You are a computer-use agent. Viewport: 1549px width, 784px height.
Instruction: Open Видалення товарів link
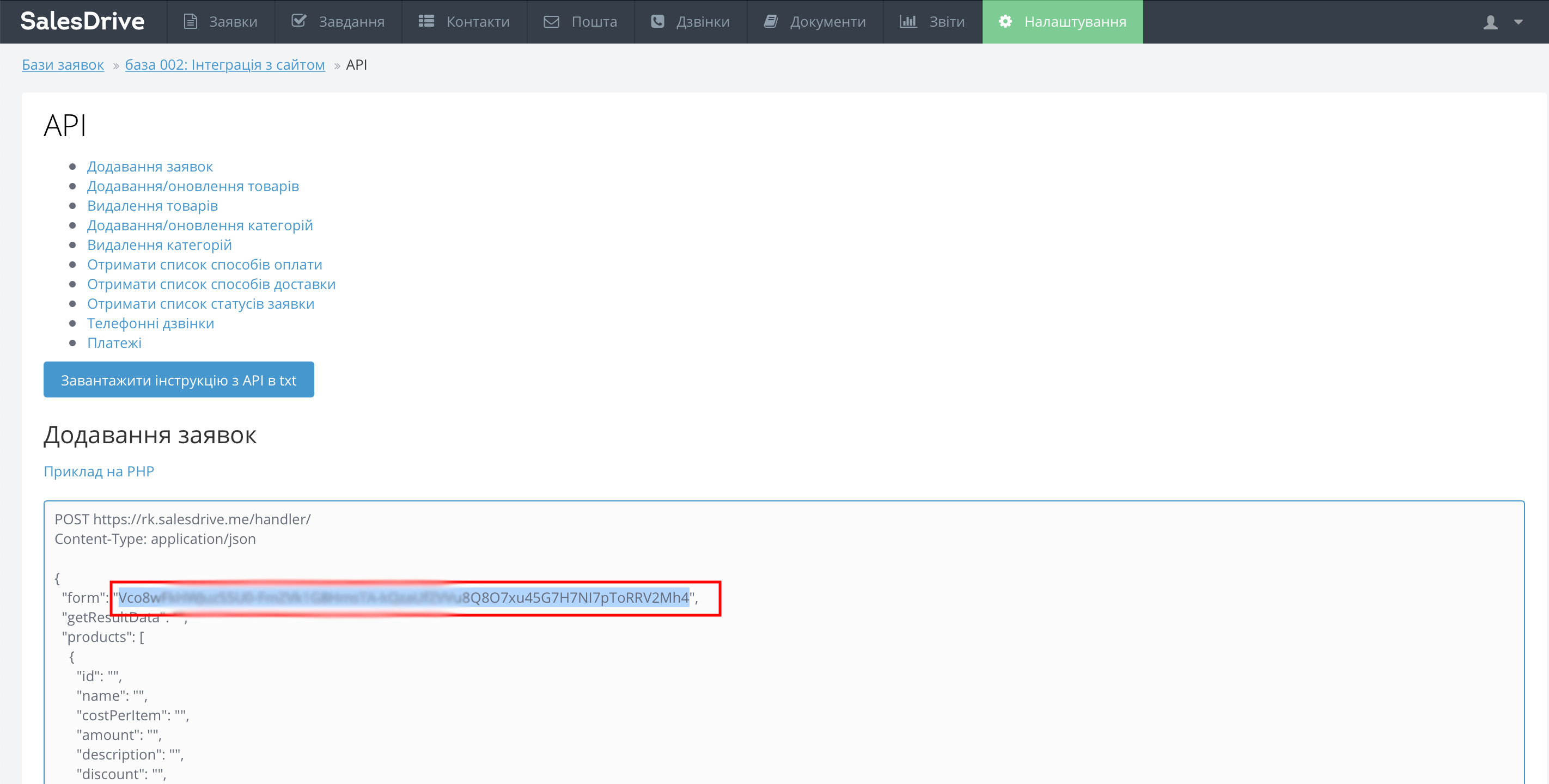(x=153, y=206)
